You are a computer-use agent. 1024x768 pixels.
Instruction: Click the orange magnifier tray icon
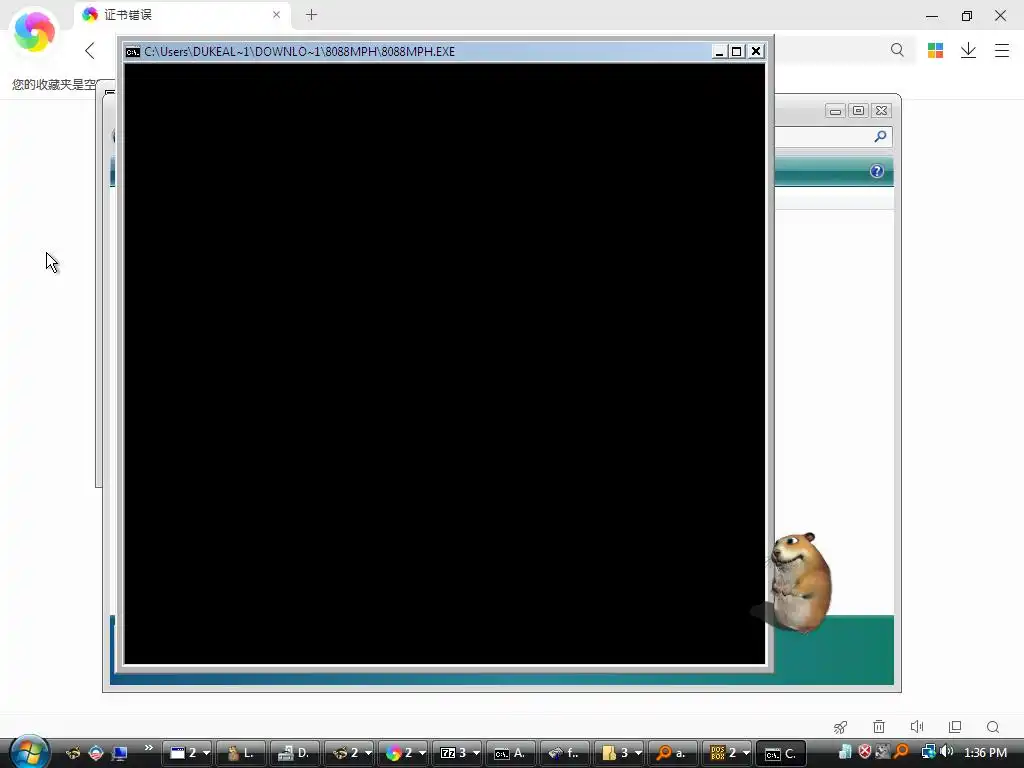tap(901, 752)
